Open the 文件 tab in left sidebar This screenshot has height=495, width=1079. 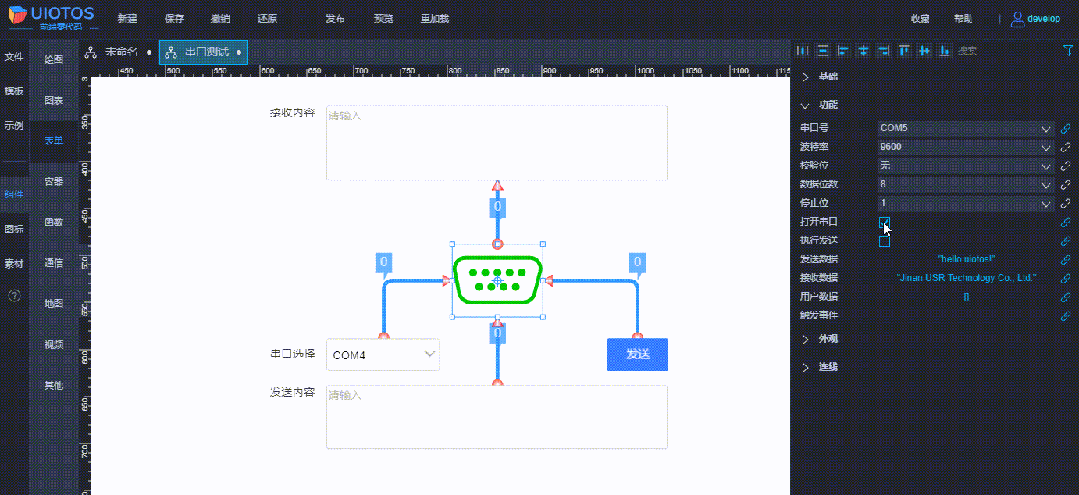pos(14,57)
